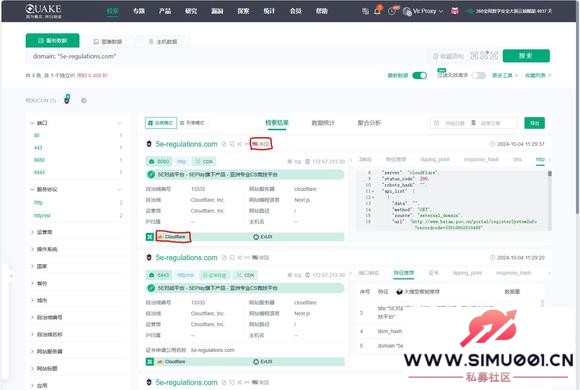Click the green Excel-style icon beside Cloudflare tag
The height and width of the screenshot is (390, 580).
(x=150, y=237)
